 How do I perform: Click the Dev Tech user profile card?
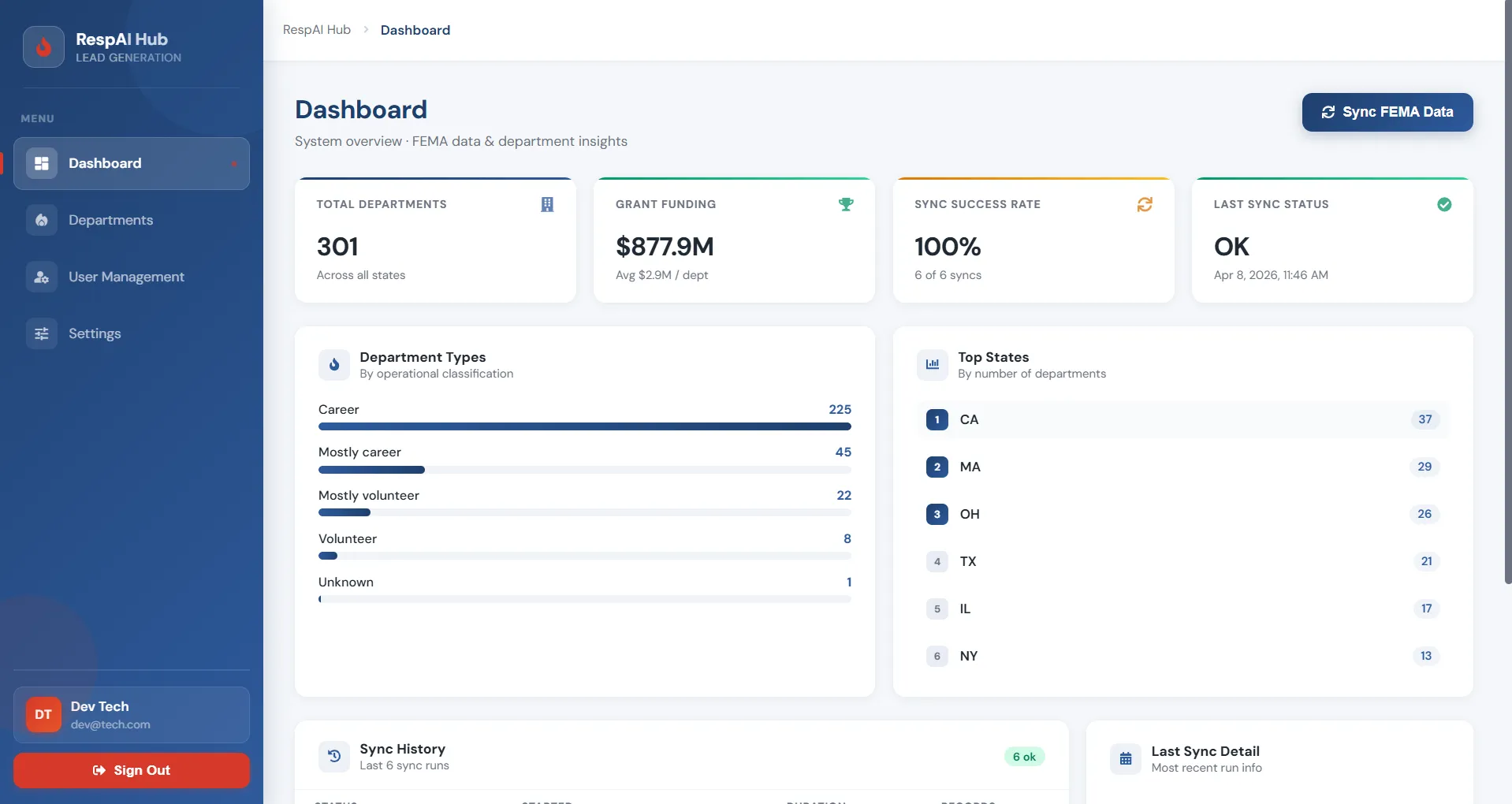[x=132, y=715]
